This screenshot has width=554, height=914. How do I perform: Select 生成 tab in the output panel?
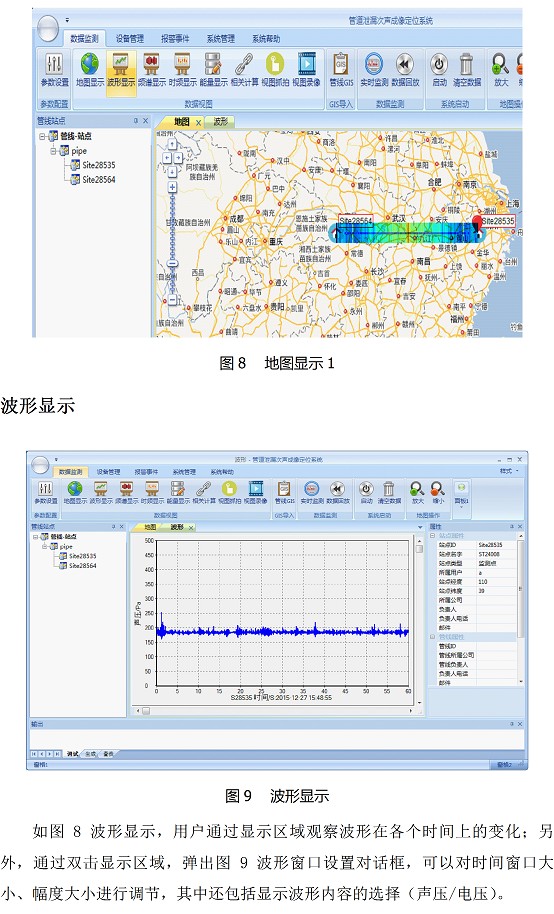90,754
